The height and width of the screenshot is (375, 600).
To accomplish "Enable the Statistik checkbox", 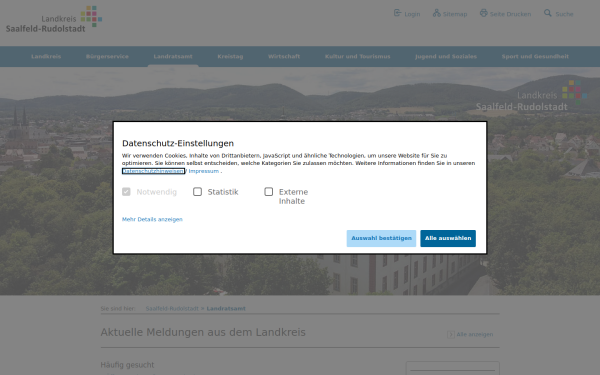I will pyautogui.click(x=197, y=192).
